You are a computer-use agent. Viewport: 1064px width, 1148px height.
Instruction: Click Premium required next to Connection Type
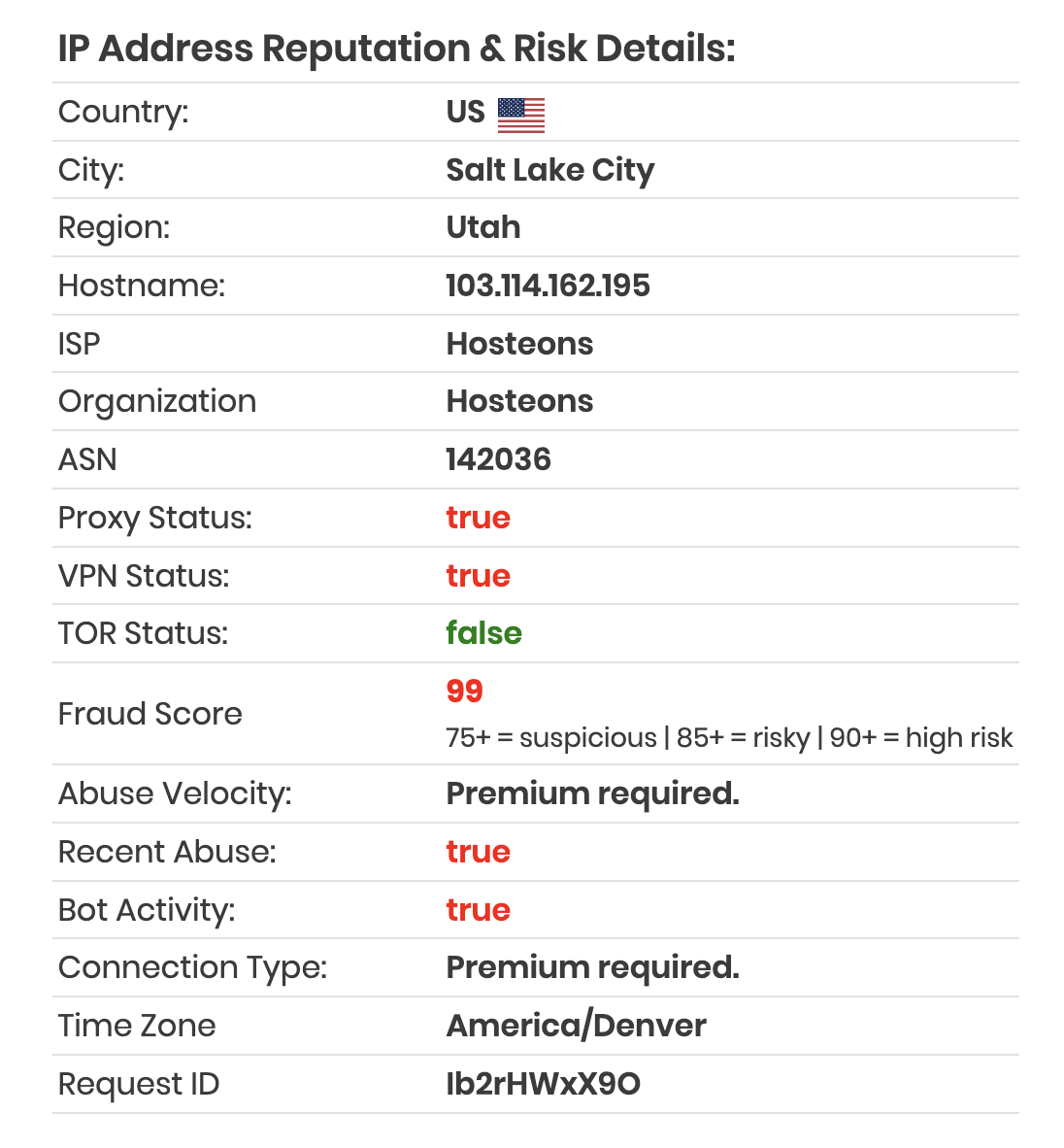point(593,968)
